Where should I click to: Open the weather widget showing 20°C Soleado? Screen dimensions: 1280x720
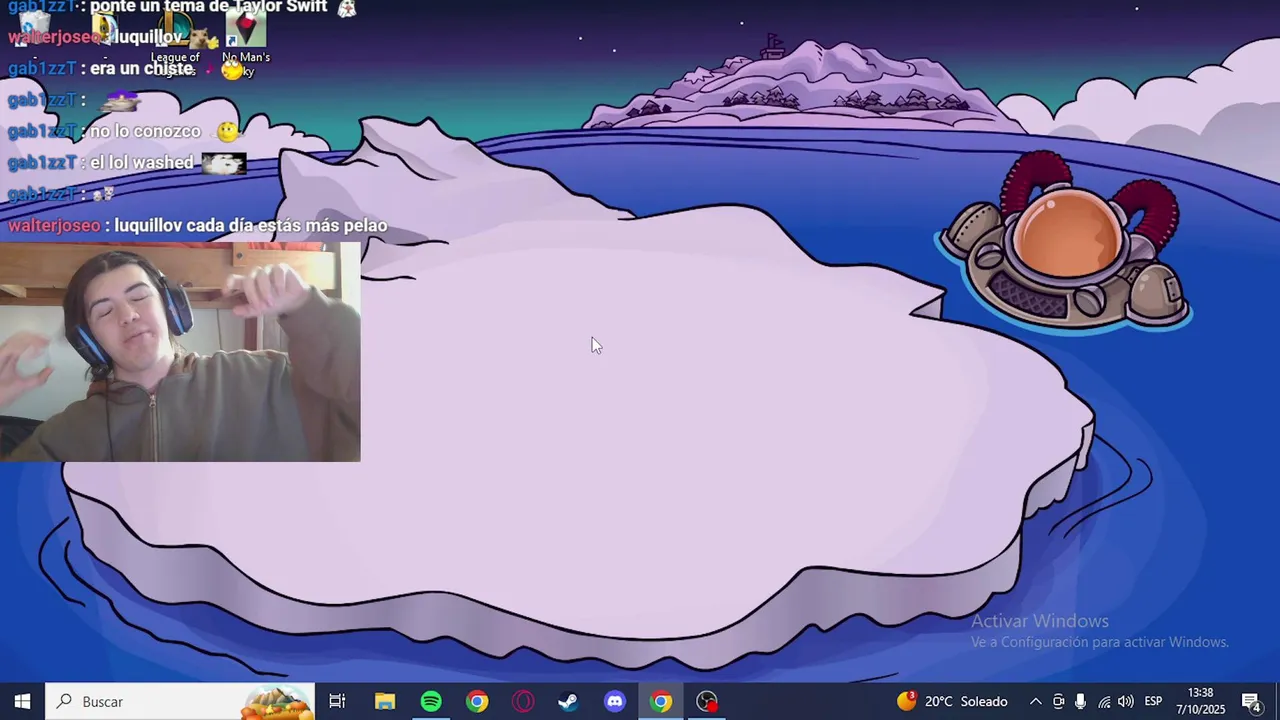coord(952,701)
